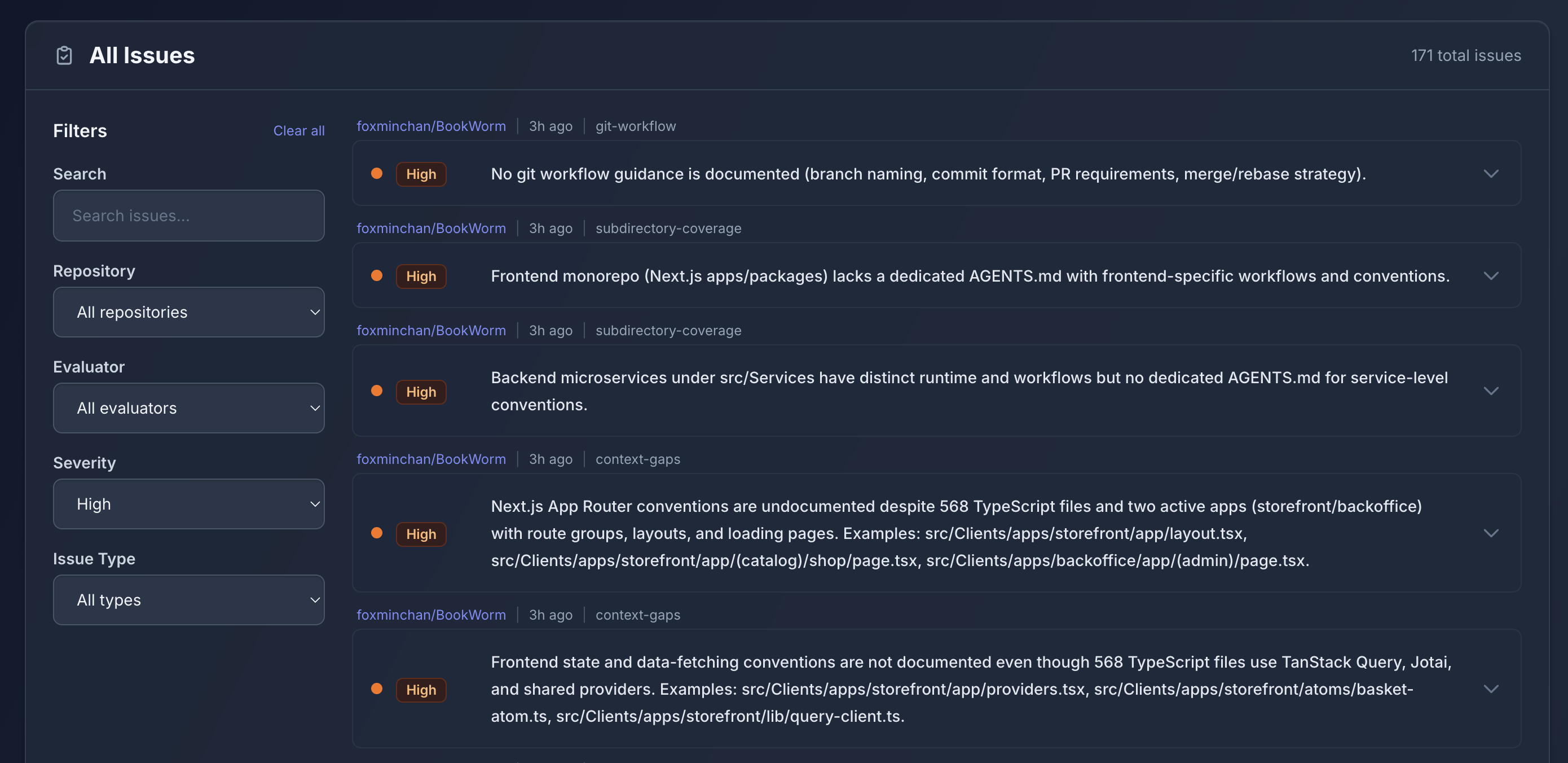This screenshot has height=763, width=1568.
Task: Click inside the Search issues field
Action: tap(189, 216)
